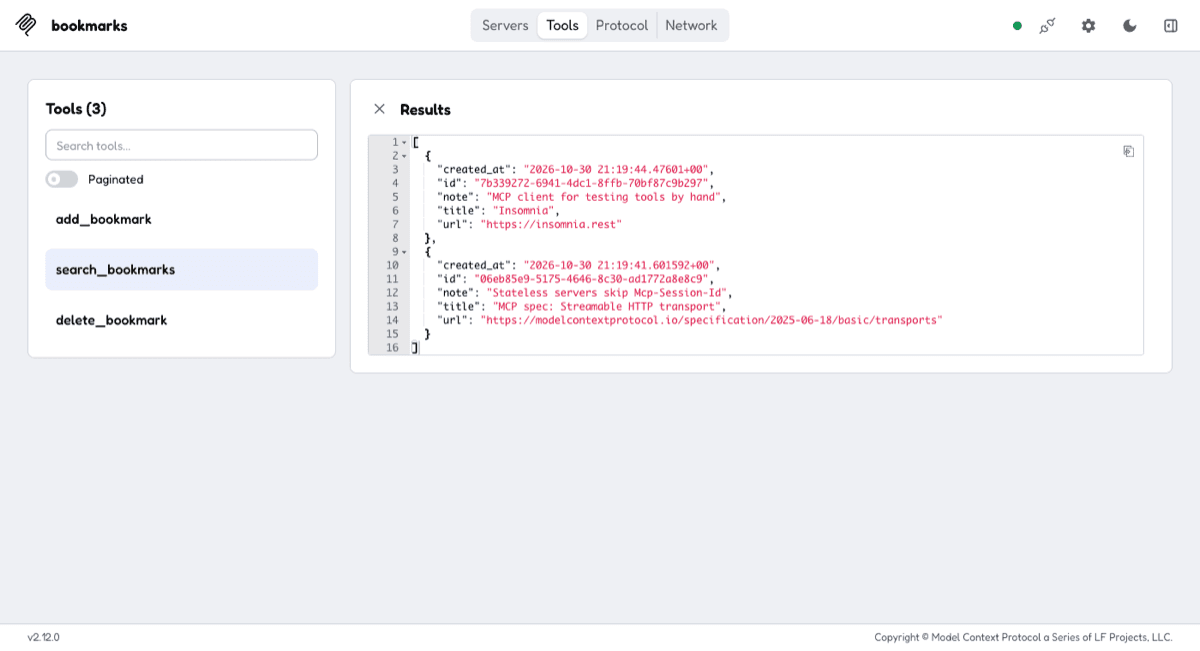Select the search_bookmarks tool
Screen dimensions: 1200x651
click(x=182, y=270)
